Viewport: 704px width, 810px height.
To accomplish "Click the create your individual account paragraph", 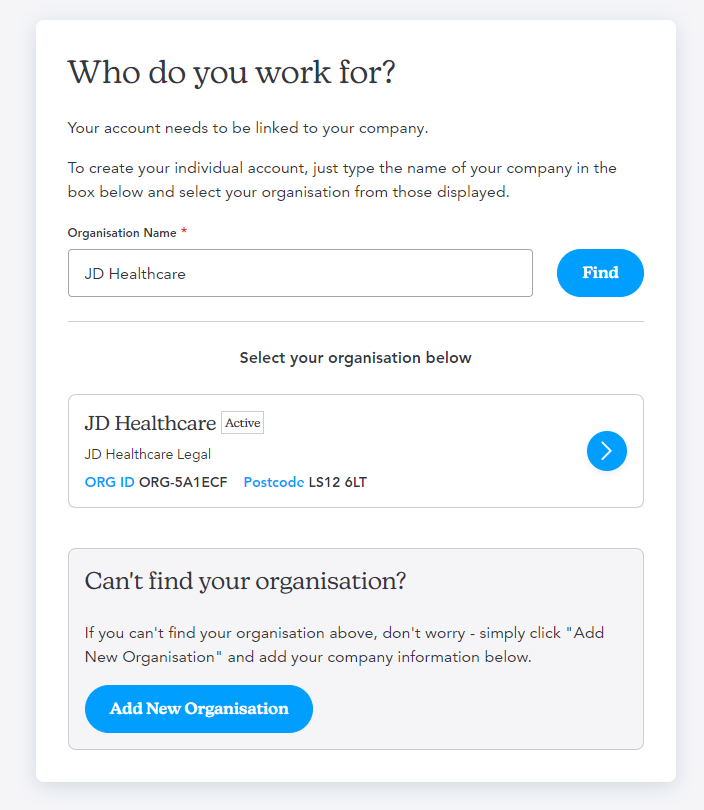I will click(x=342, y=180).
